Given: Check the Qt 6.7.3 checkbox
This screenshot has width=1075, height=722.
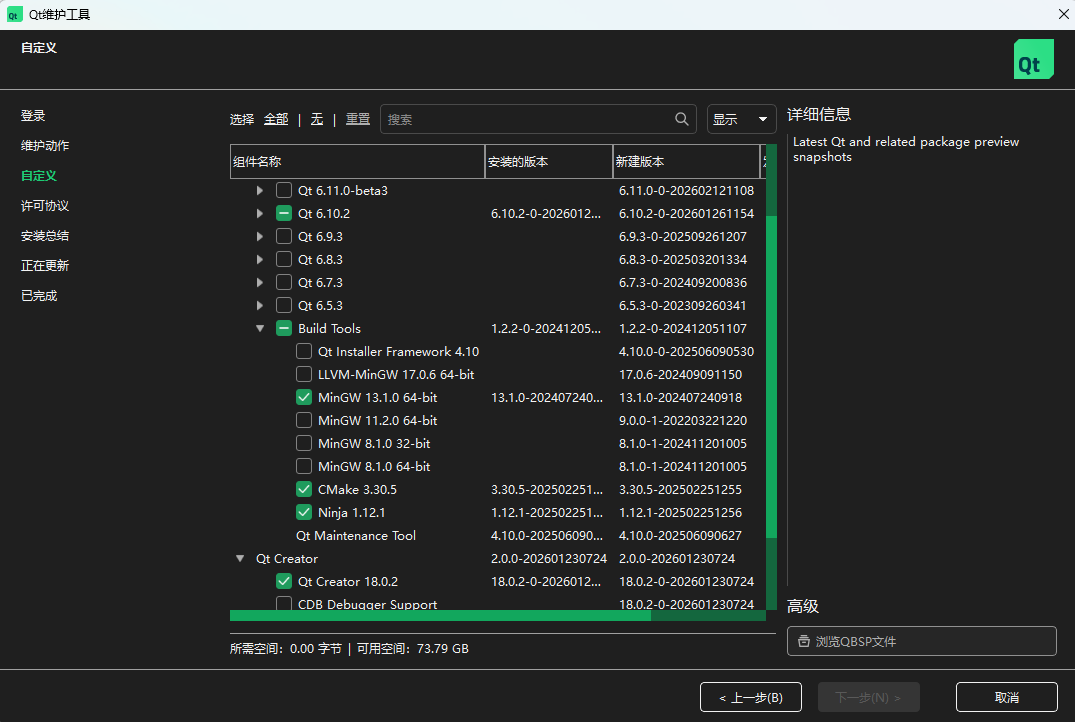Looking at the screenshot, I should (284, 282).
